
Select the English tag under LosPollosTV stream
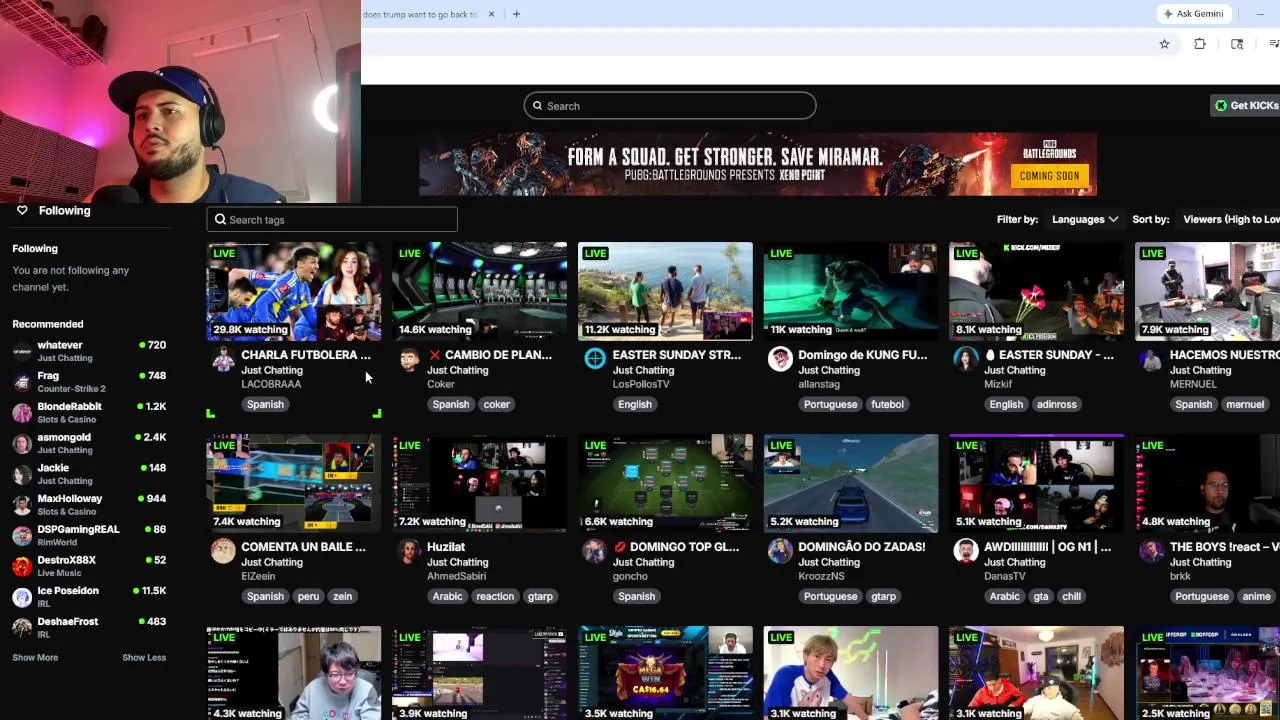click(635, 404)
